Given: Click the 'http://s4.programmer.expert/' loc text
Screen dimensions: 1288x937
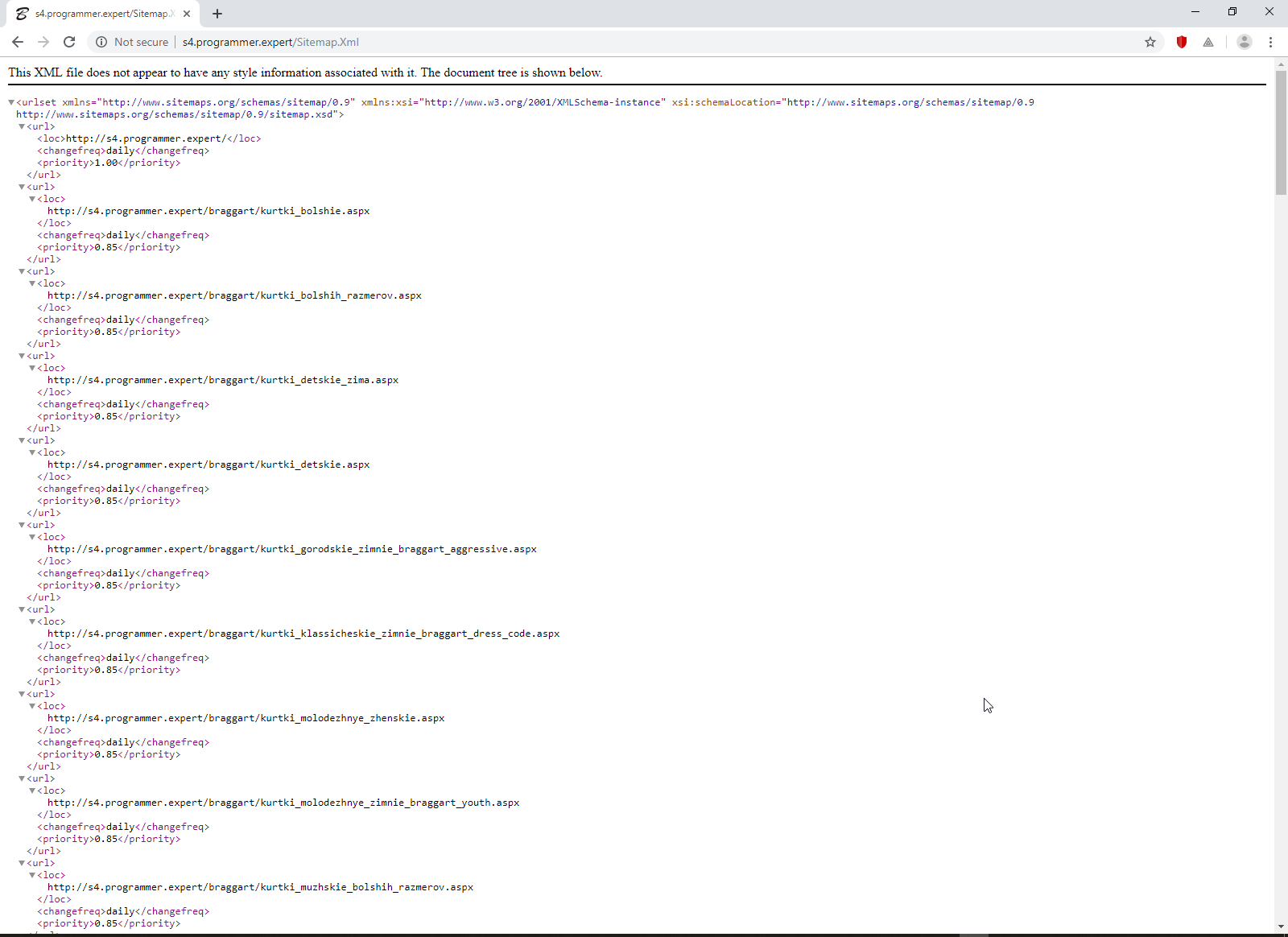Looking at the screenshot, I should pyautogui.click(x=146, y=138).
